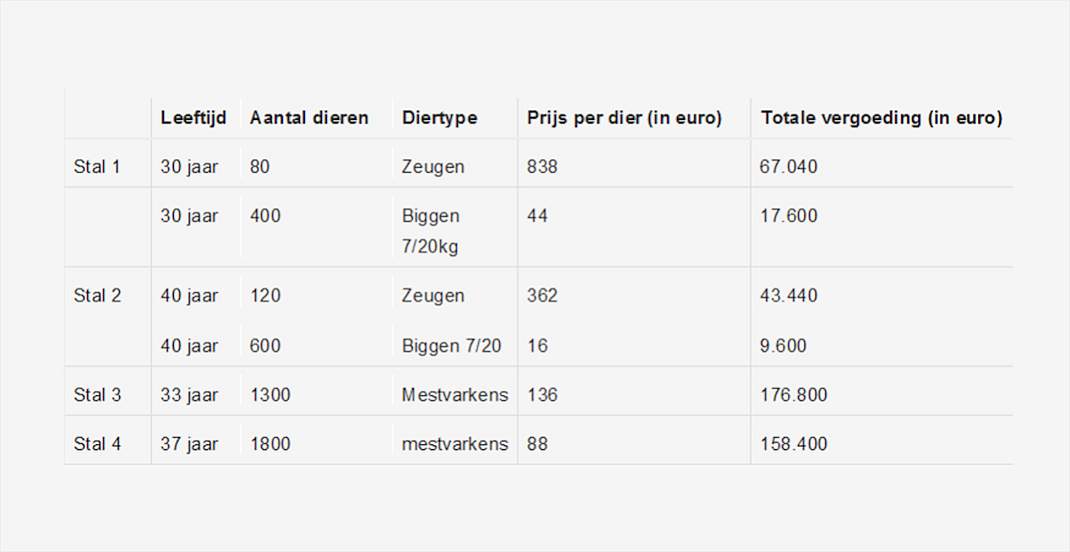
Task: Click the Biggen 7/20kg cell
Action: (431, 231)
